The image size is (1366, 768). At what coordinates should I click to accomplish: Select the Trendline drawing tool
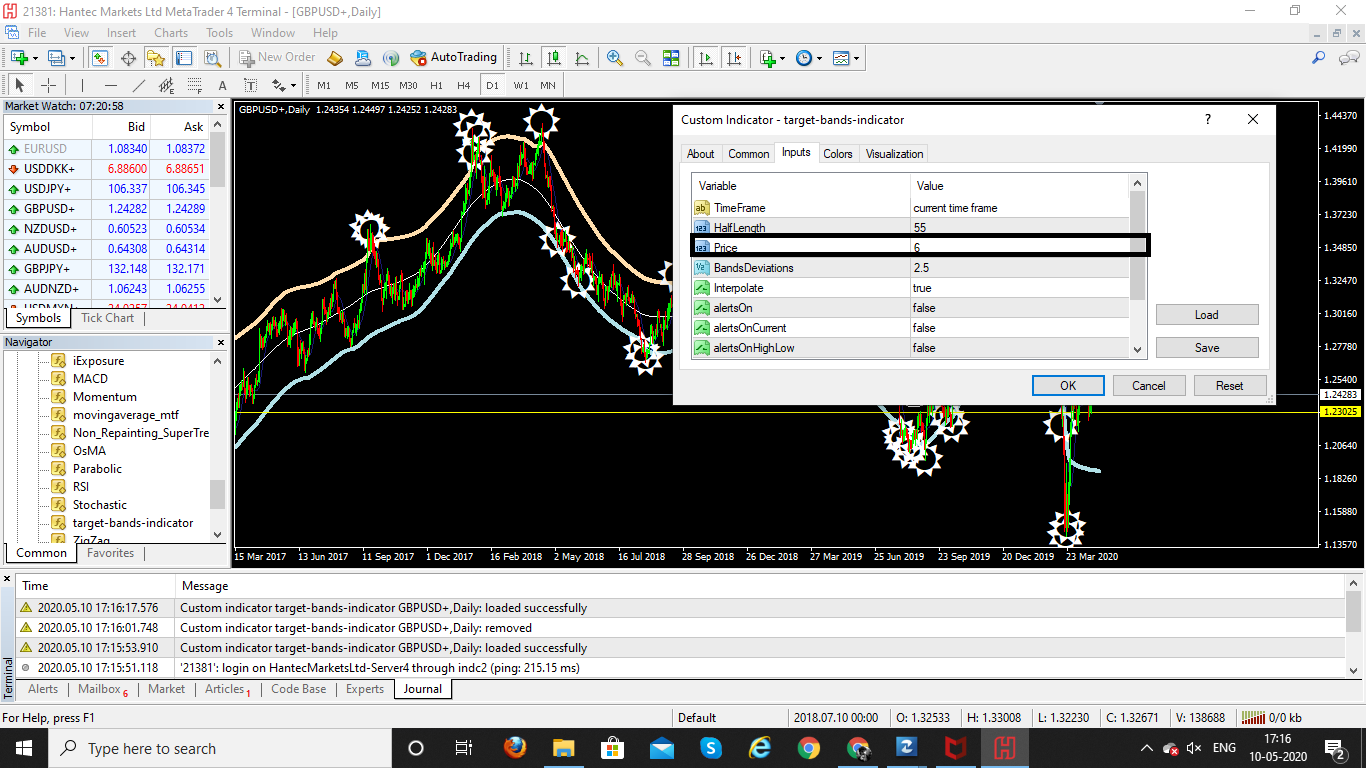pos(138,85)
